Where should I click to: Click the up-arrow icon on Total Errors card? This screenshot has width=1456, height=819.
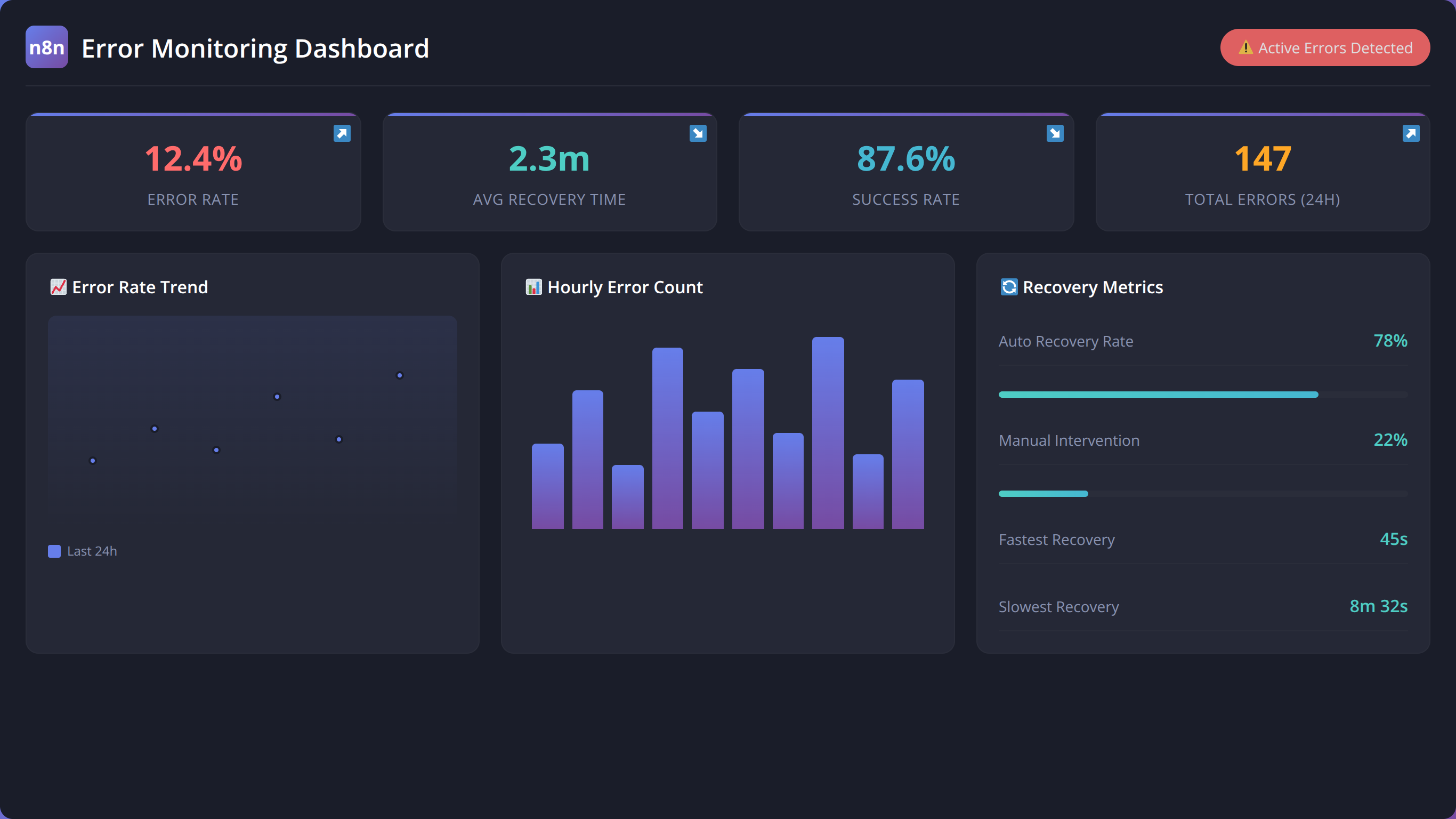coord(1411,133)
